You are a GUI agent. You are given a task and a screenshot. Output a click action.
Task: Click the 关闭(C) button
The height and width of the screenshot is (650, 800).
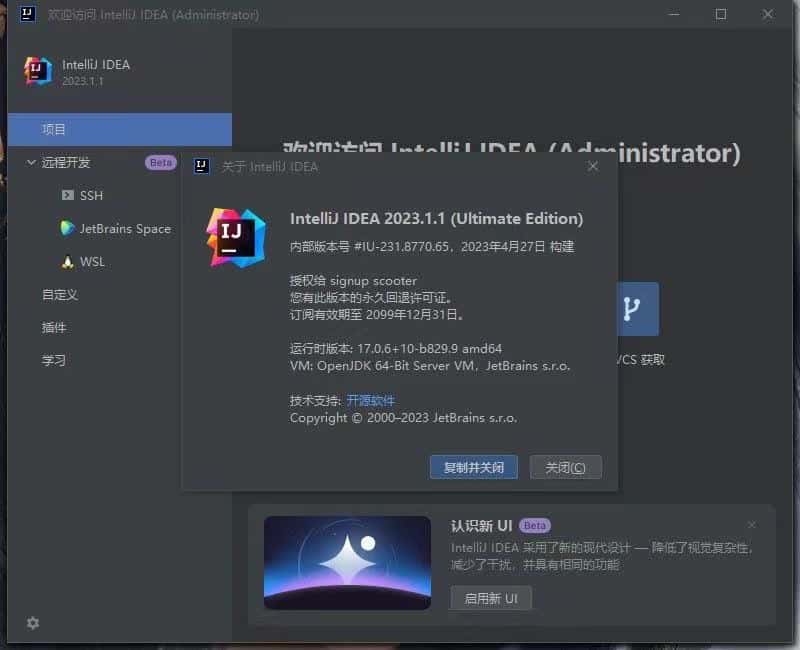565,467
